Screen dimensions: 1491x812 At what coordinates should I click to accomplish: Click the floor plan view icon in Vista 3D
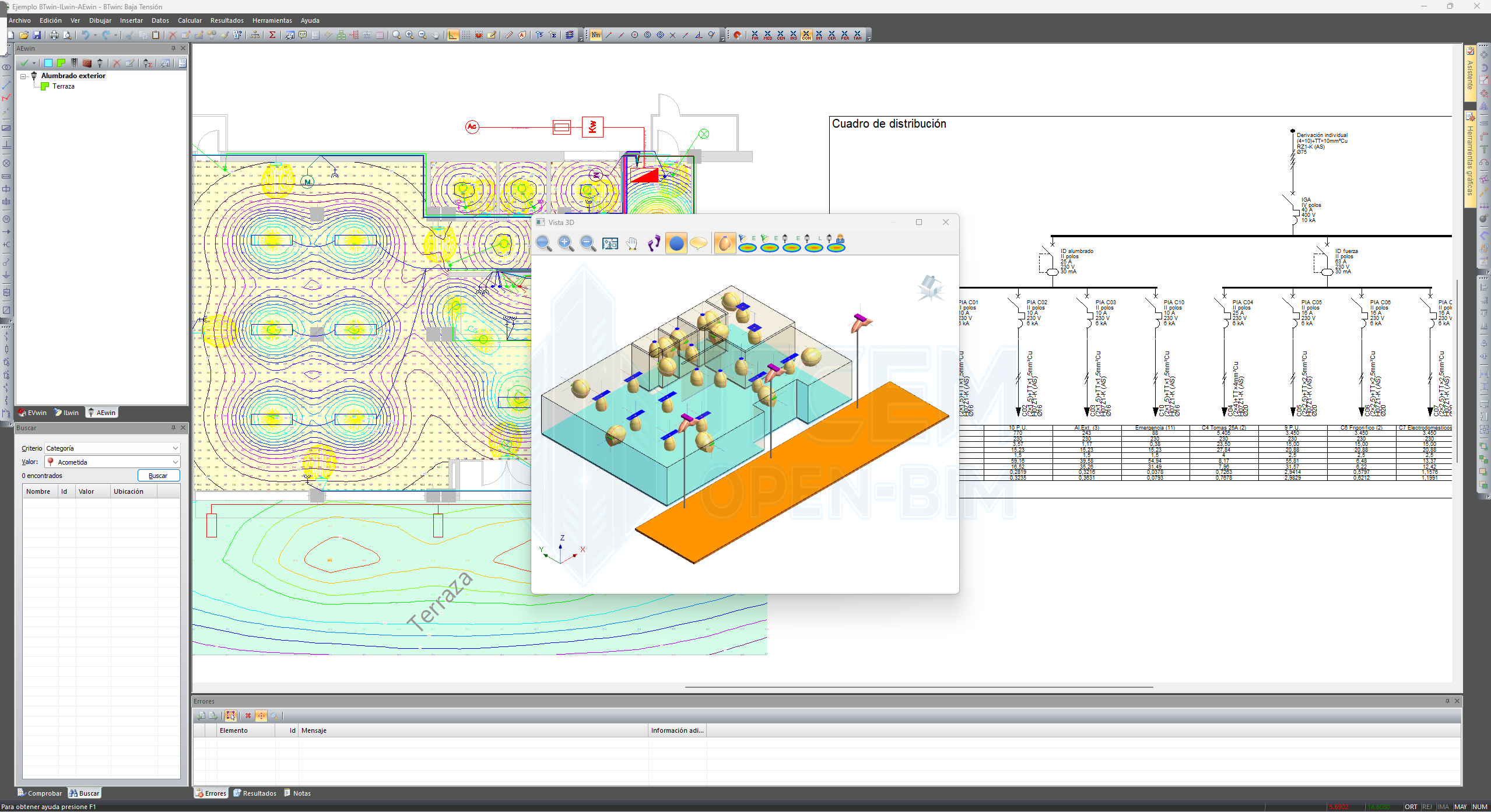tap(610, 243)
